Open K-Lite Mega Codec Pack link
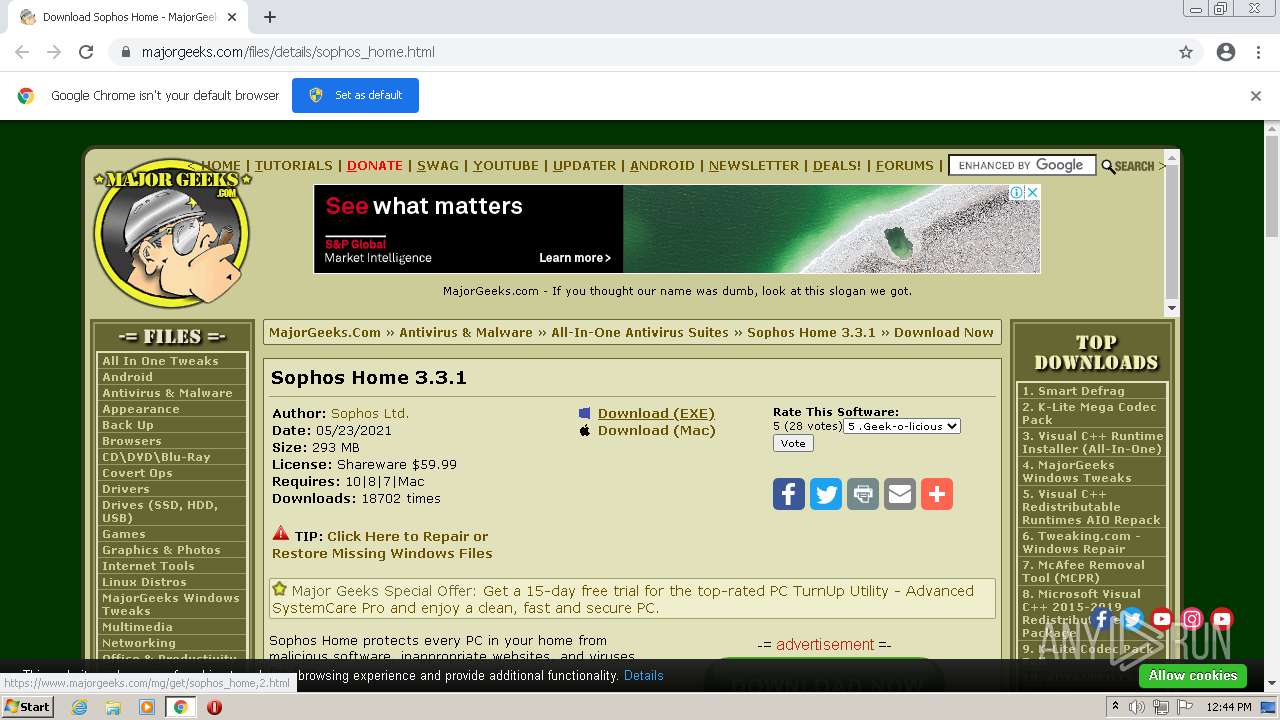 tap(1089, 414)
